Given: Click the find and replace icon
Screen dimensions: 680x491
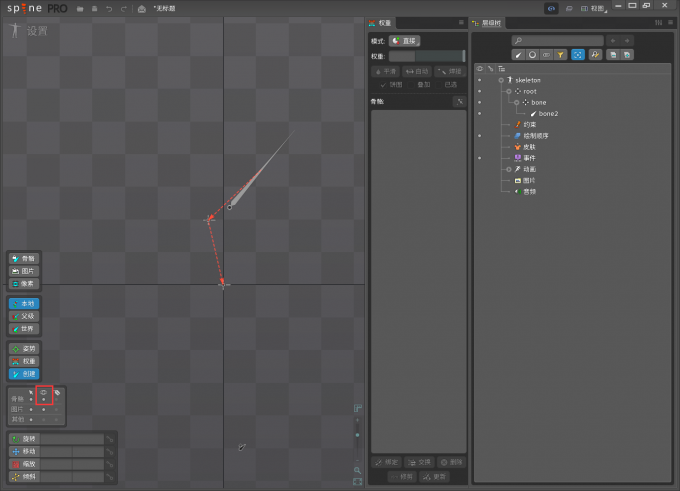Looking at the screenshot, I should point(595,55).
